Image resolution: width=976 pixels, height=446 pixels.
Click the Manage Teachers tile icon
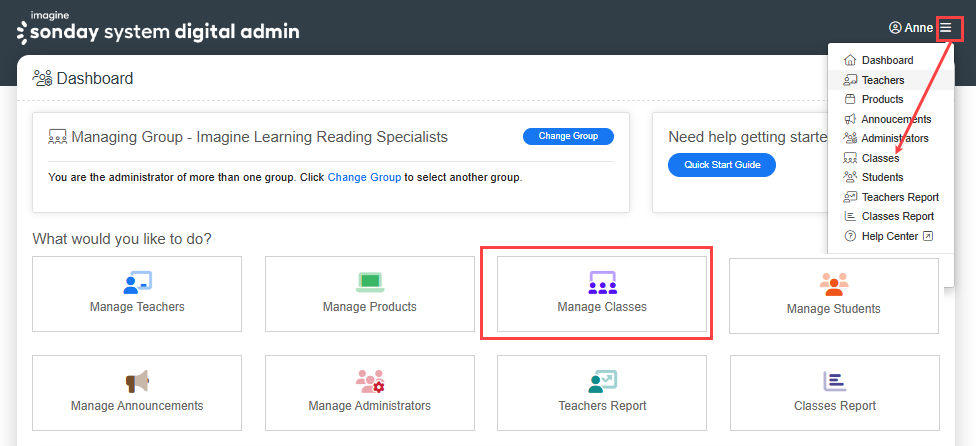pyautogui.click(x=138, y=282)
